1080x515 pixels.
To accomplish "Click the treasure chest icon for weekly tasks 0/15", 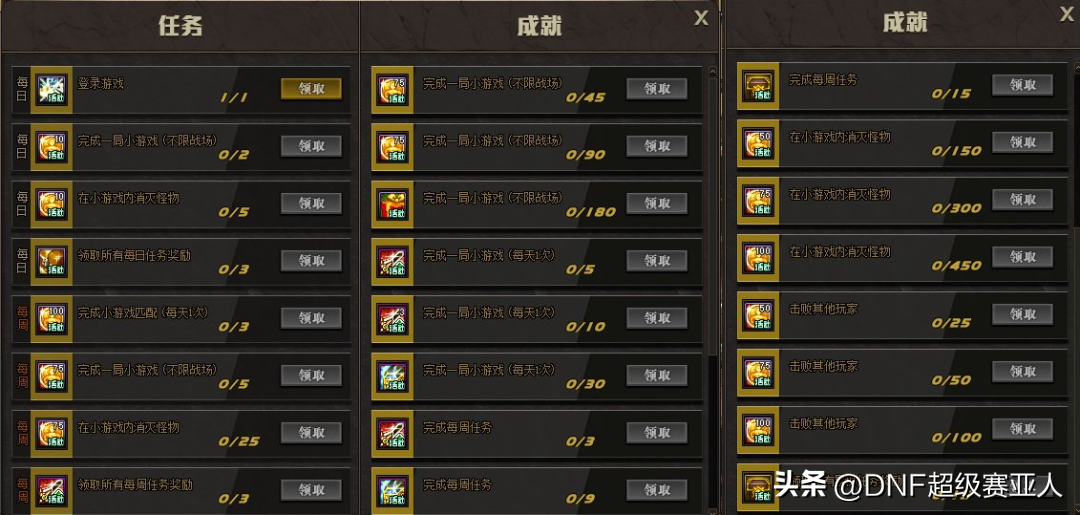I will (x=758, y=86).
